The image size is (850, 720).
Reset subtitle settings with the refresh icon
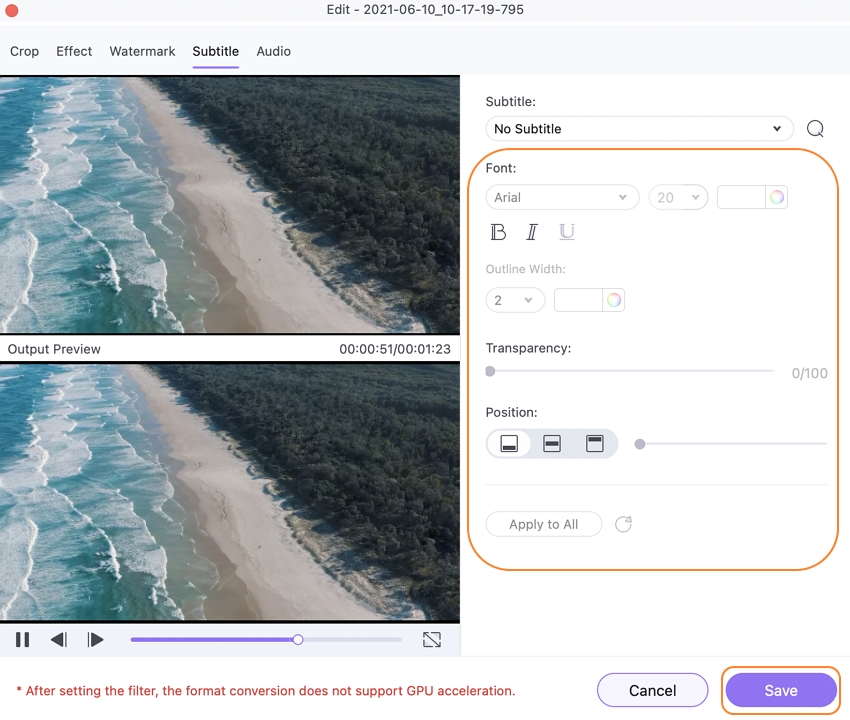(623, 524)
